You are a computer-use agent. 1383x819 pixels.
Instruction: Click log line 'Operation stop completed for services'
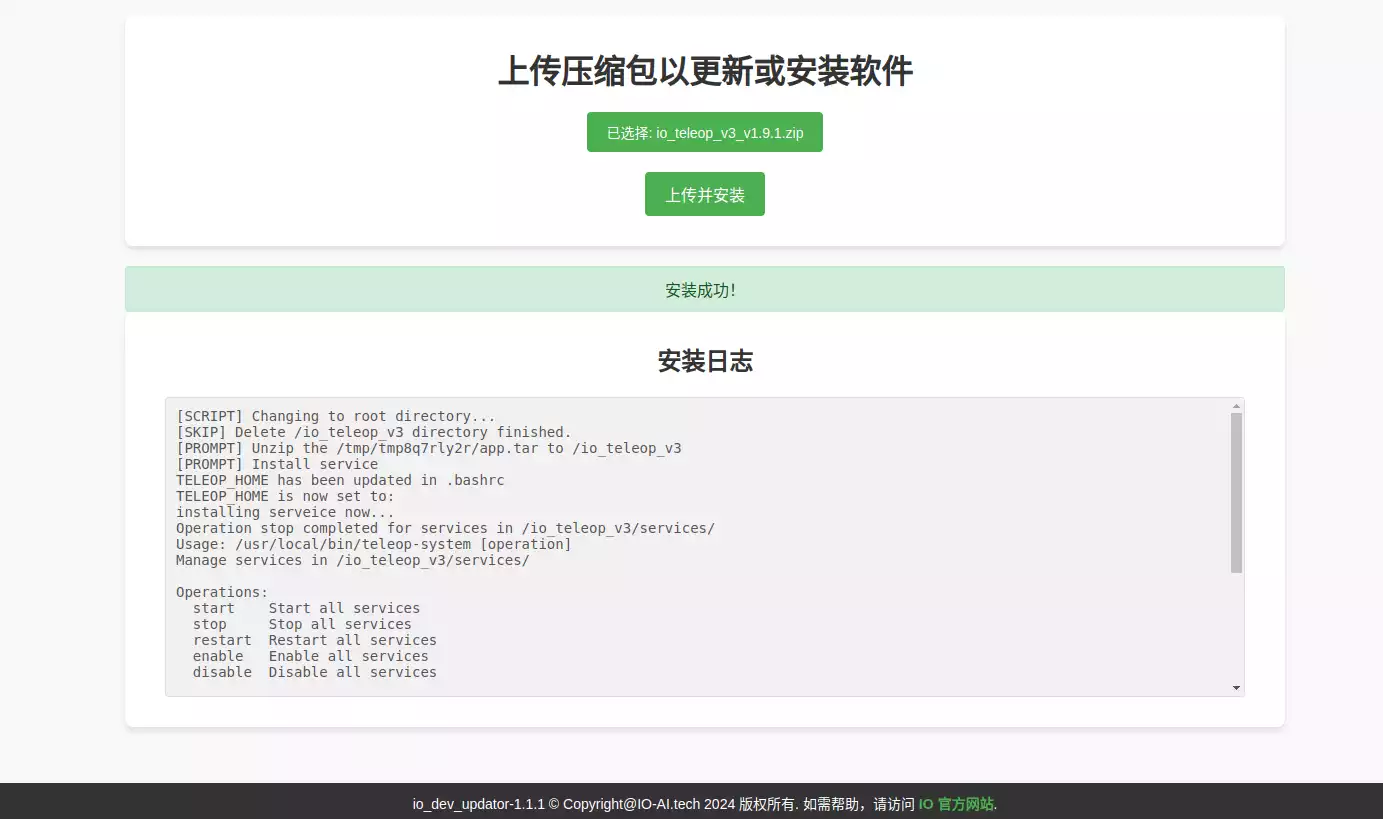click(x=445, y=528)
